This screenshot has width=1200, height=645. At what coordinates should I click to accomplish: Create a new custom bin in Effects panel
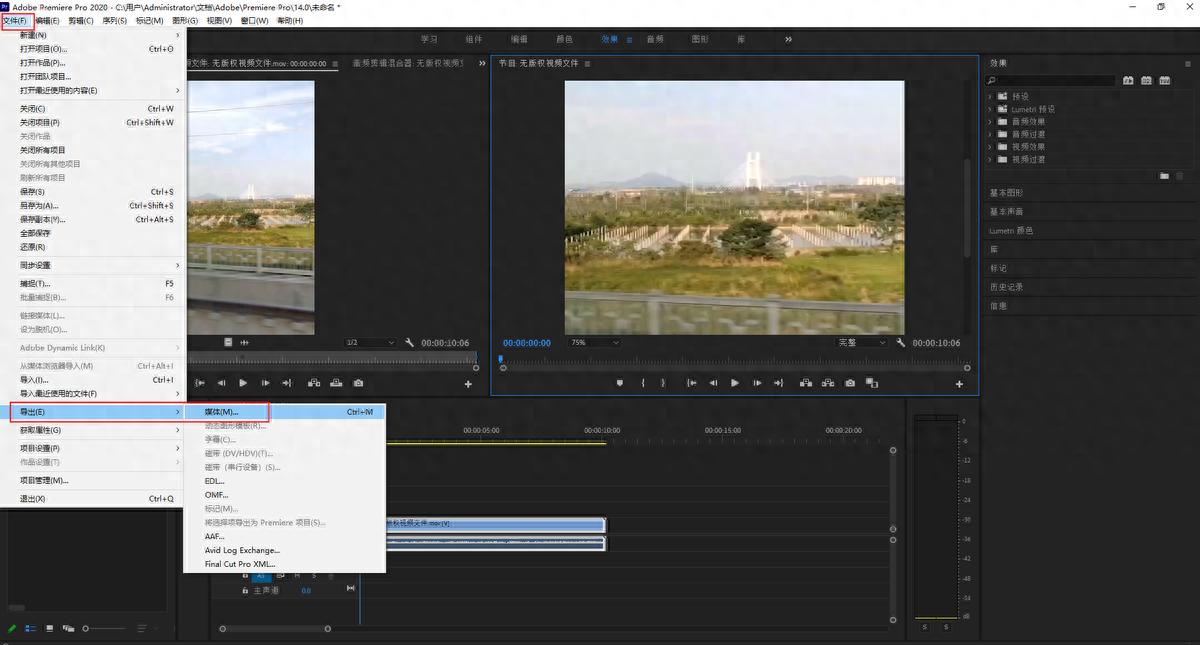[x=1164, y=176]
